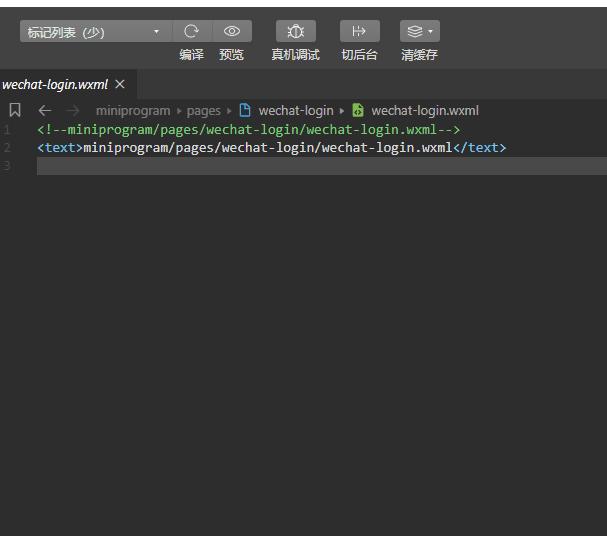Click the closing </text> tag

tap(480, 147)
